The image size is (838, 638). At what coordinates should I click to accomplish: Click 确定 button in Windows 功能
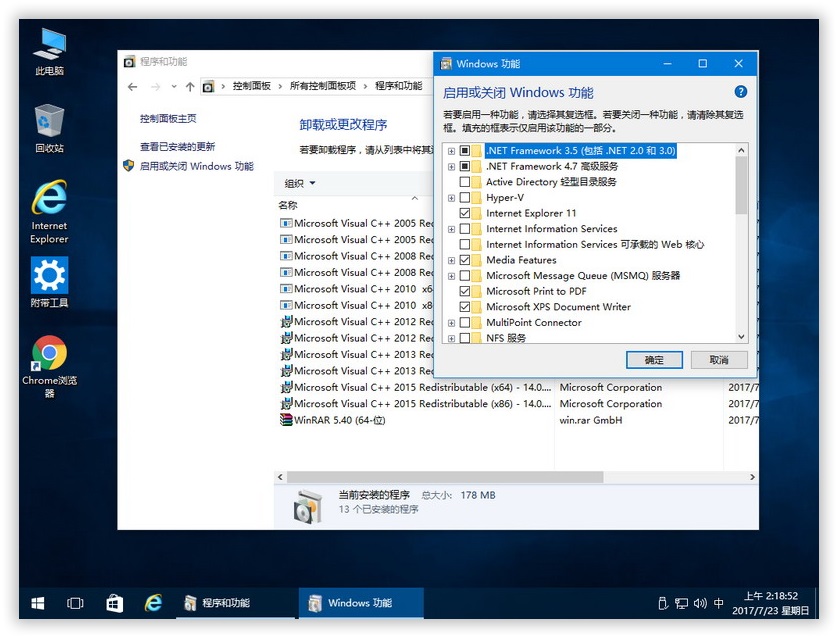(x=654, y=360)
